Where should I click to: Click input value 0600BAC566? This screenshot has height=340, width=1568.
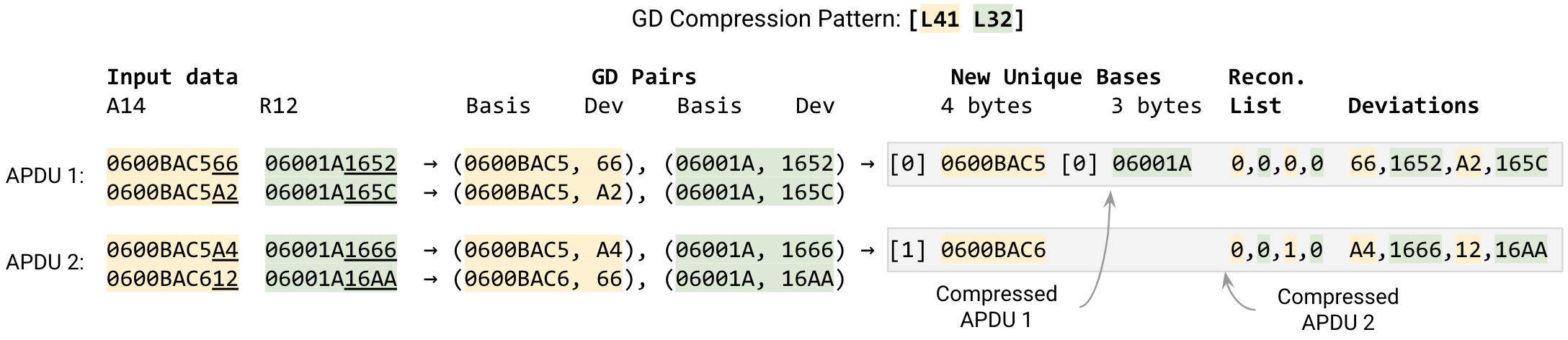coord(172,164)
